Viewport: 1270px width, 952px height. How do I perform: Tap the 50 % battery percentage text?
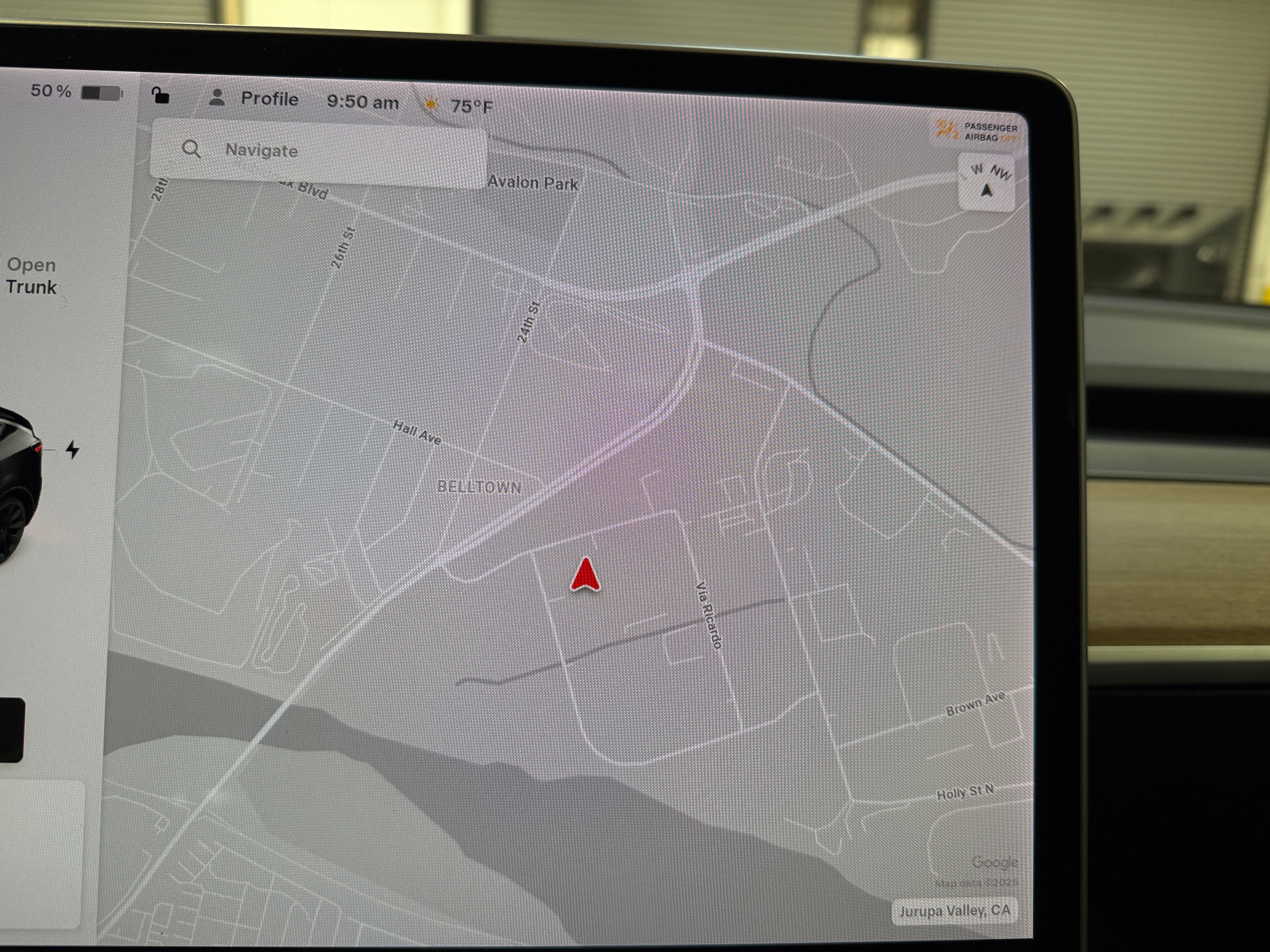click(x=51, y=91)
